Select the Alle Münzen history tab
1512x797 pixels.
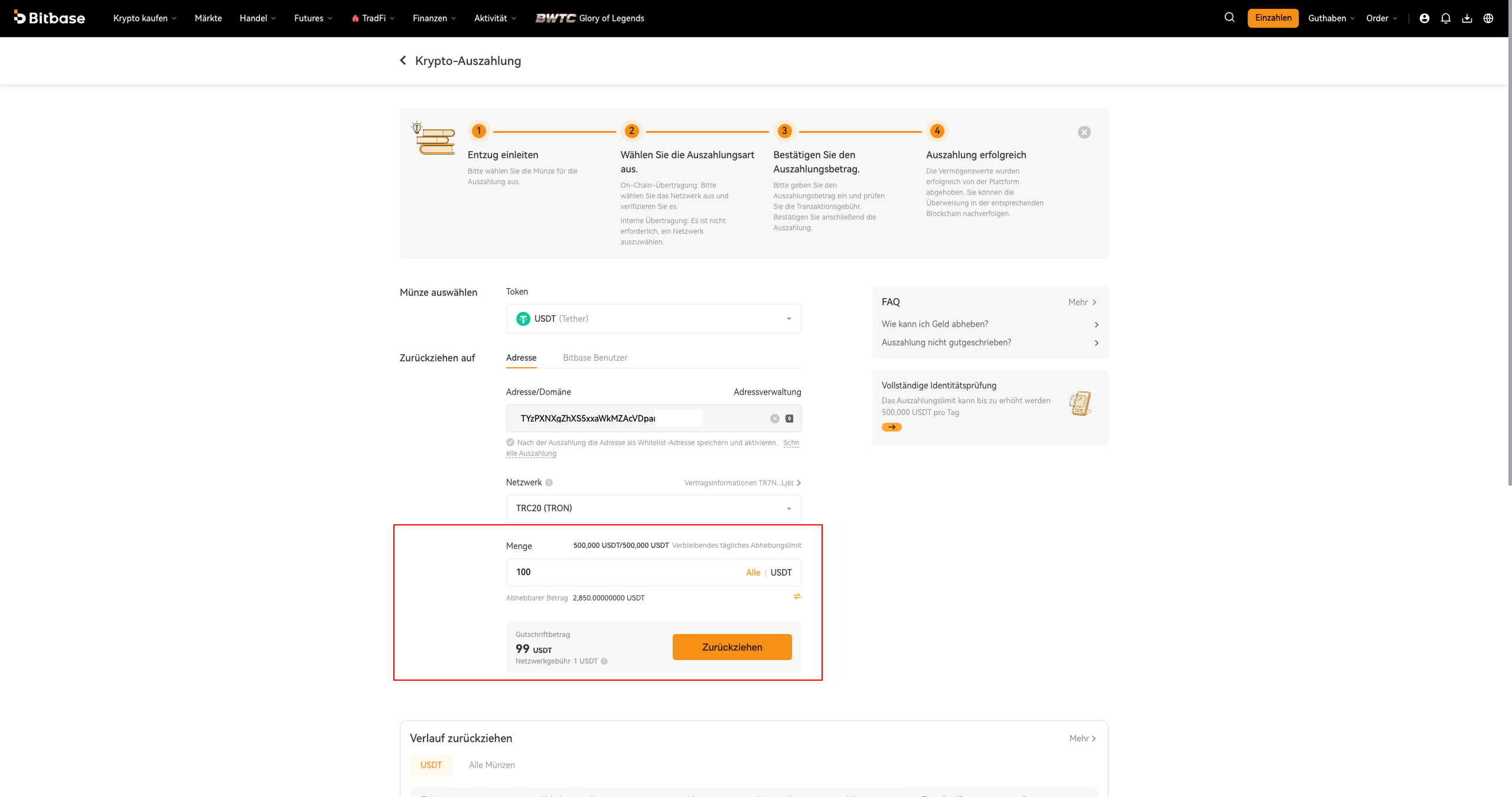tap(492, 765)
